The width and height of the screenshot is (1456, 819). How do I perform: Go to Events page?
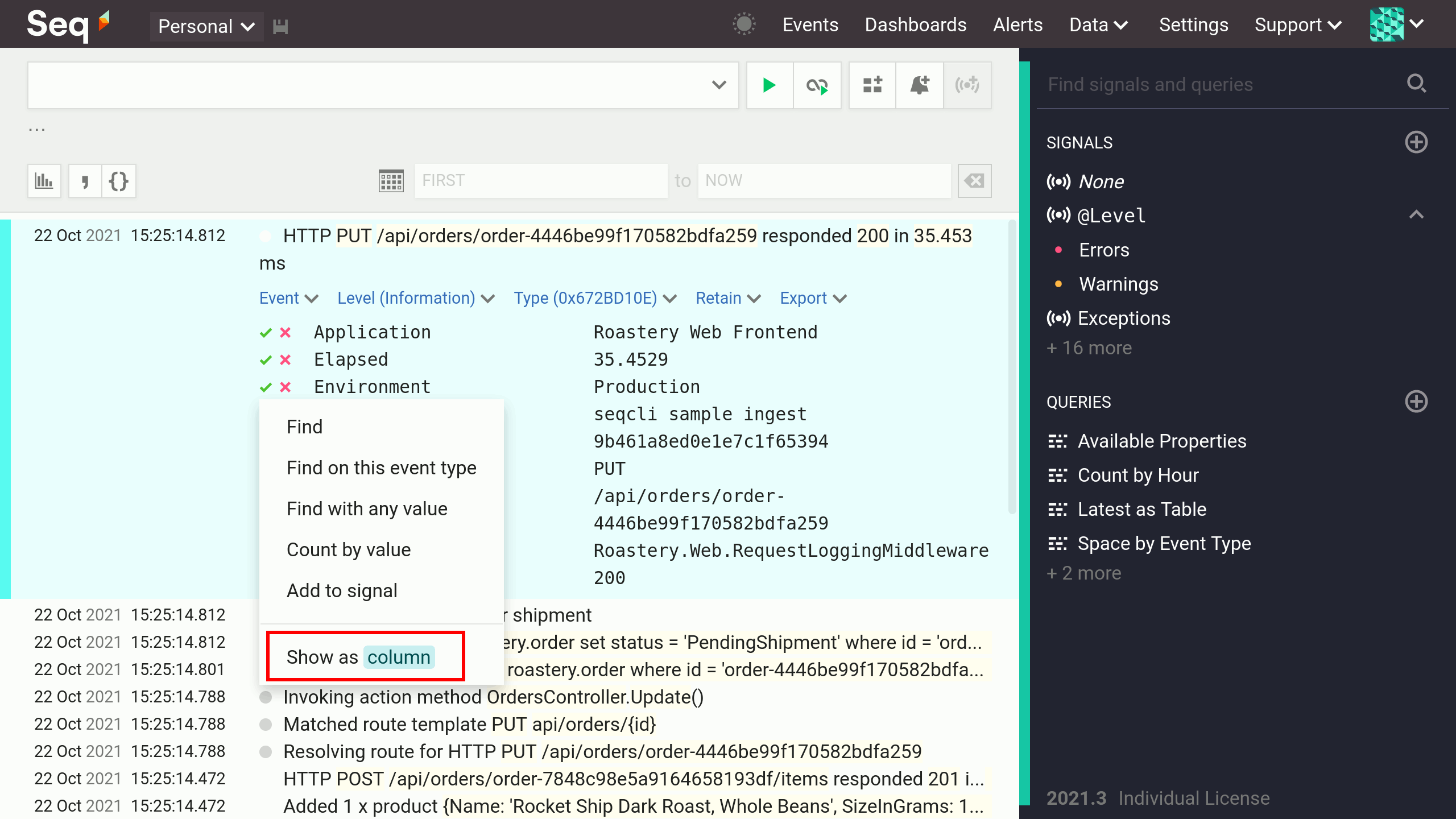(x=810, y=24)
